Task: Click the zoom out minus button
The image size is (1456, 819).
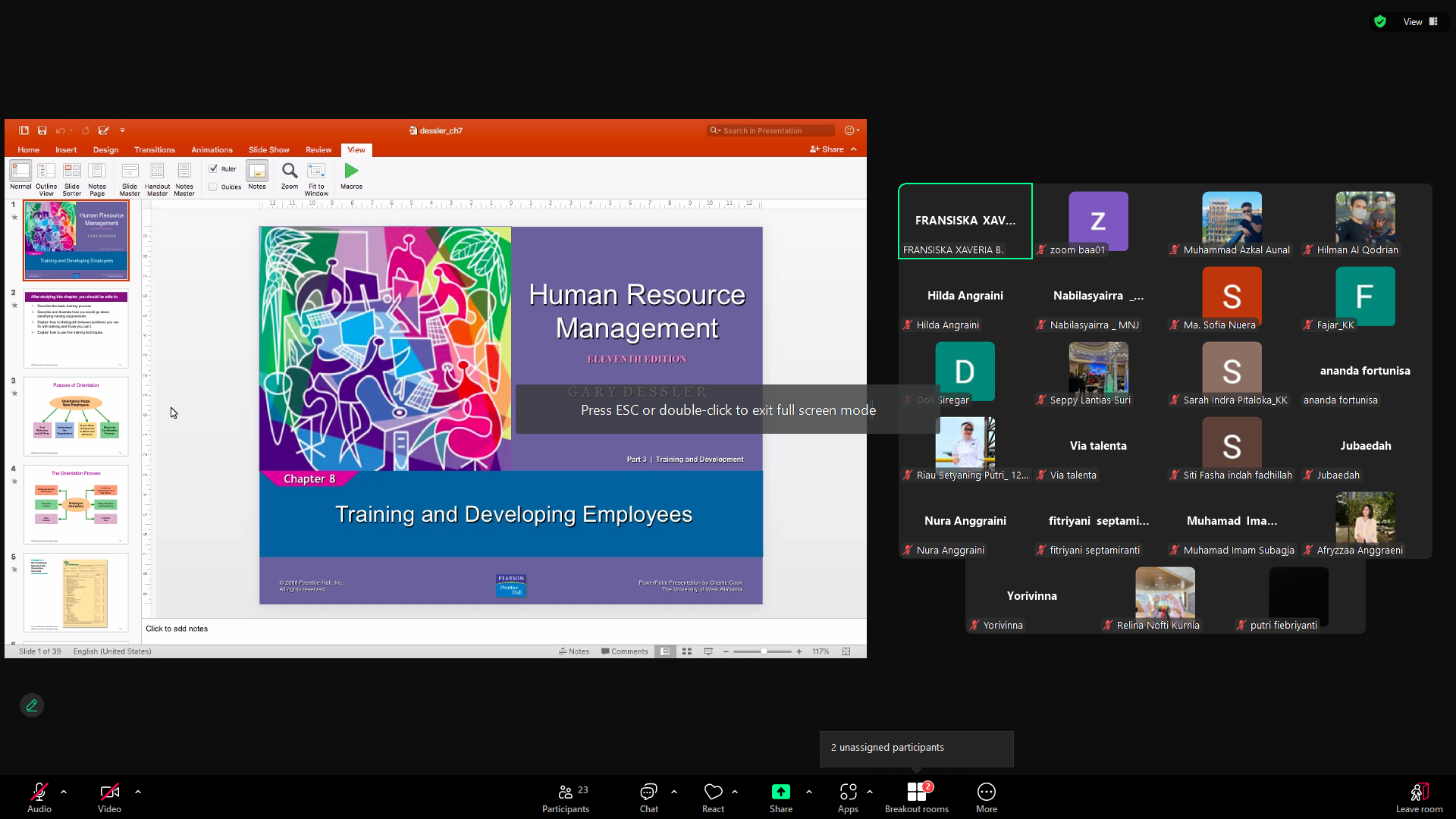Action: tap(726, 651)
